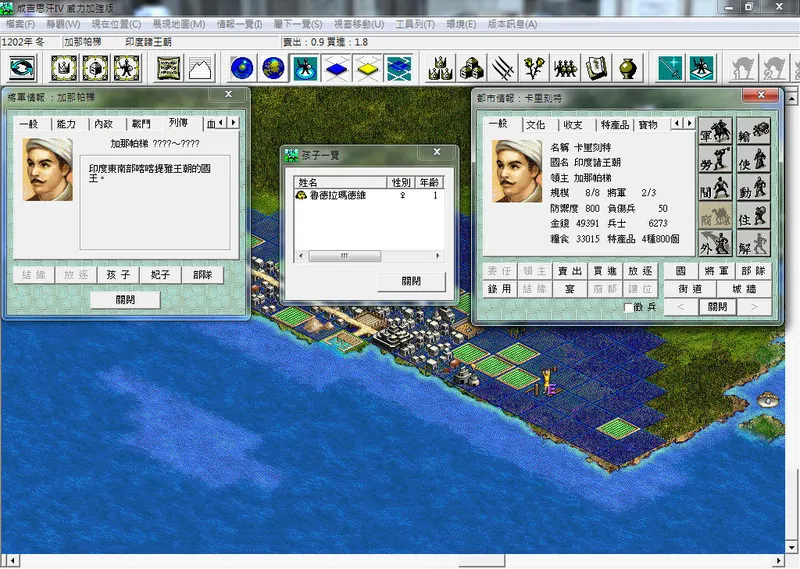
Task: Toggle the stacked teal tiles toolbar icon
Action: click(399, 68)
